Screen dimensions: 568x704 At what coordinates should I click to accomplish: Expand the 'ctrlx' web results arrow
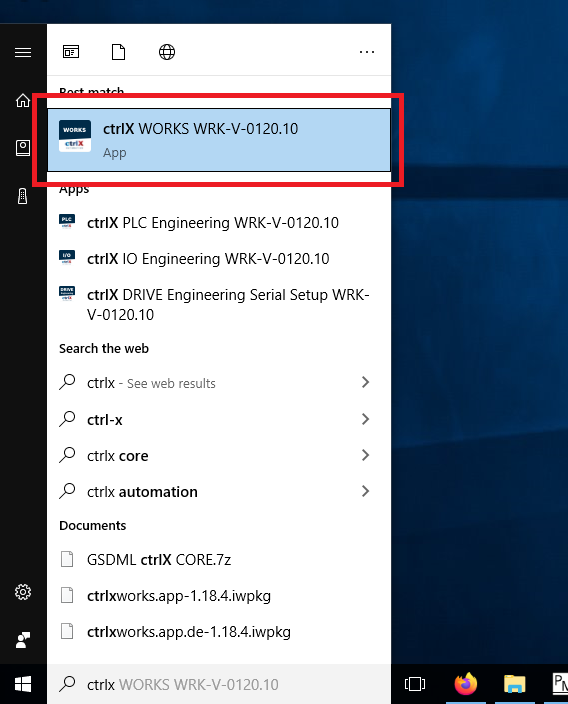pyautogui.click(x=365, y=383)
